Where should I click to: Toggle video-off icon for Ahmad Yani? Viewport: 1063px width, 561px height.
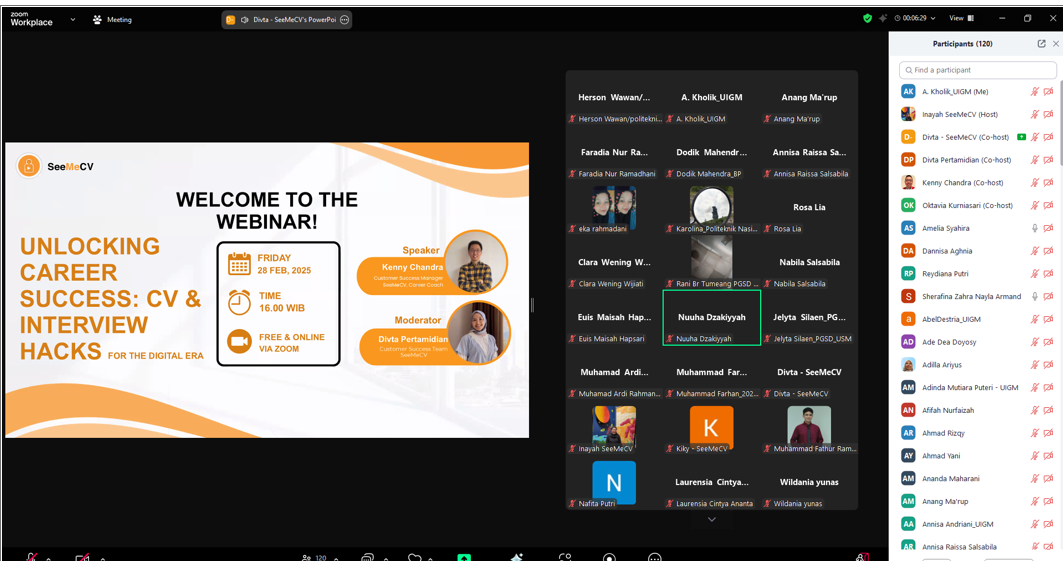click(x=1048, y=456)
